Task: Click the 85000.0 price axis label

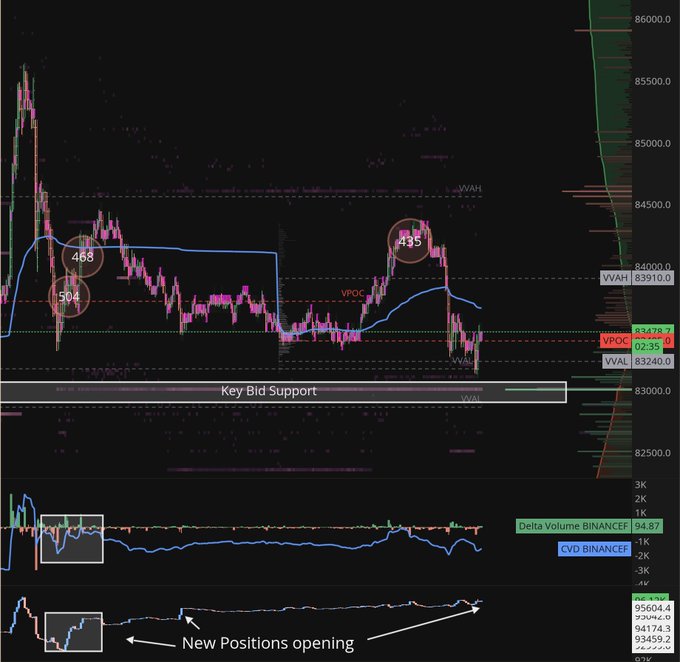Action: tap(652, 143)
